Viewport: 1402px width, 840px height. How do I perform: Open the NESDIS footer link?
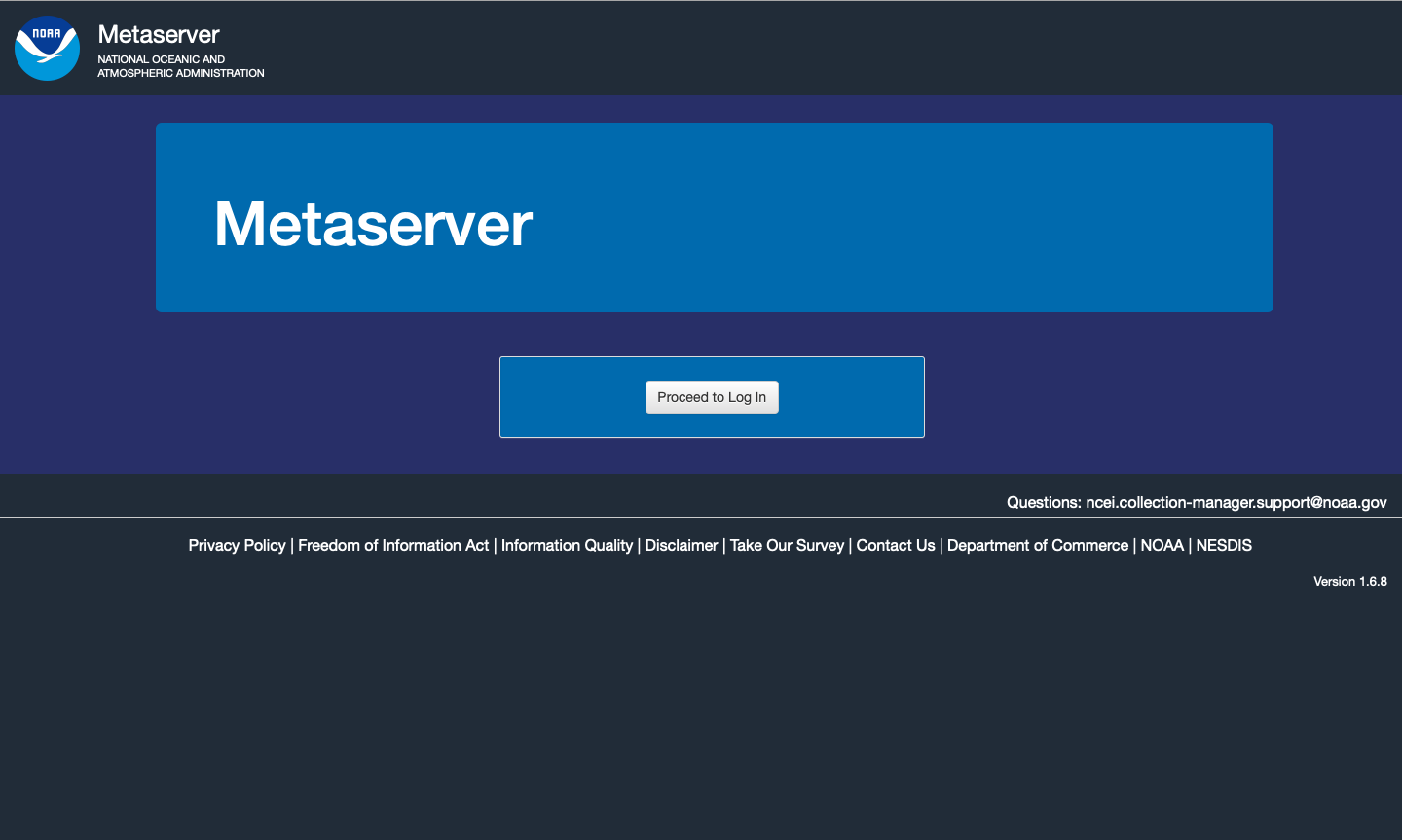[1224, 545]
